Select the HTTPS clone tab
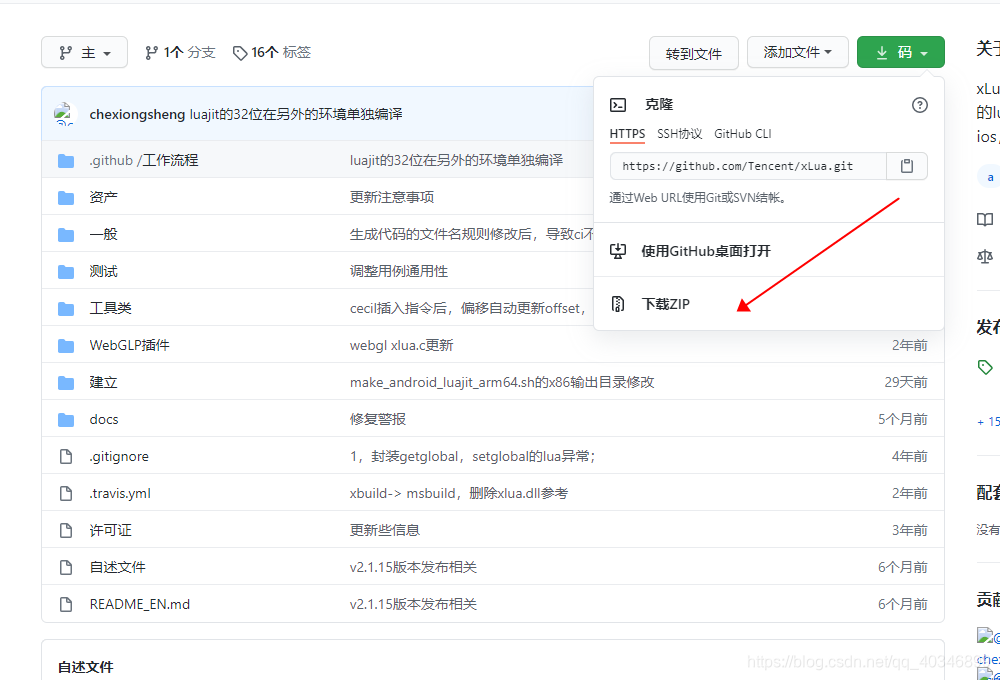The width and height of the screenshot is (1000, 680). tap(627, 134)
